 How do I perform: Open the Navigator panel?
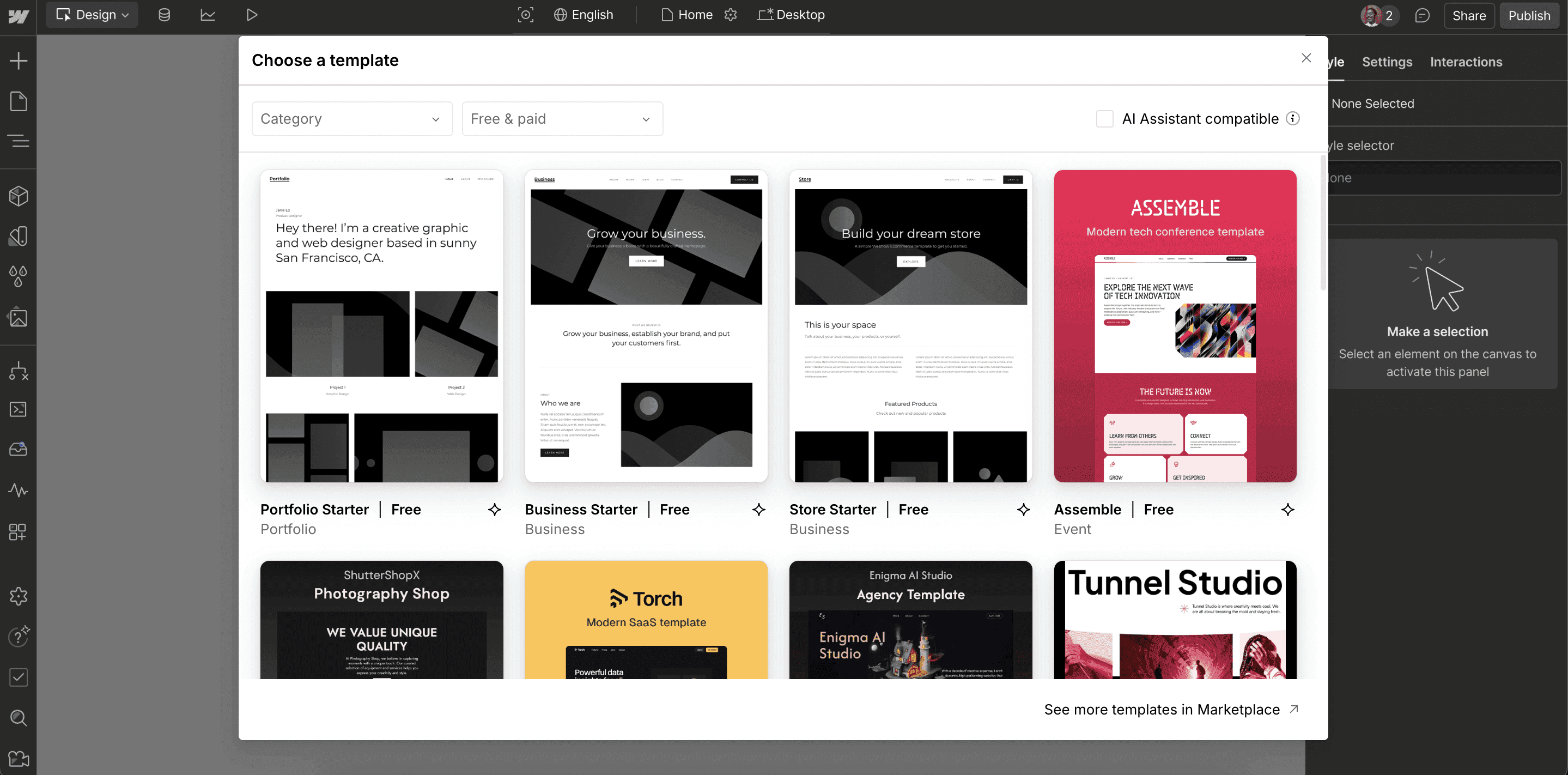[x=19, y=141]
